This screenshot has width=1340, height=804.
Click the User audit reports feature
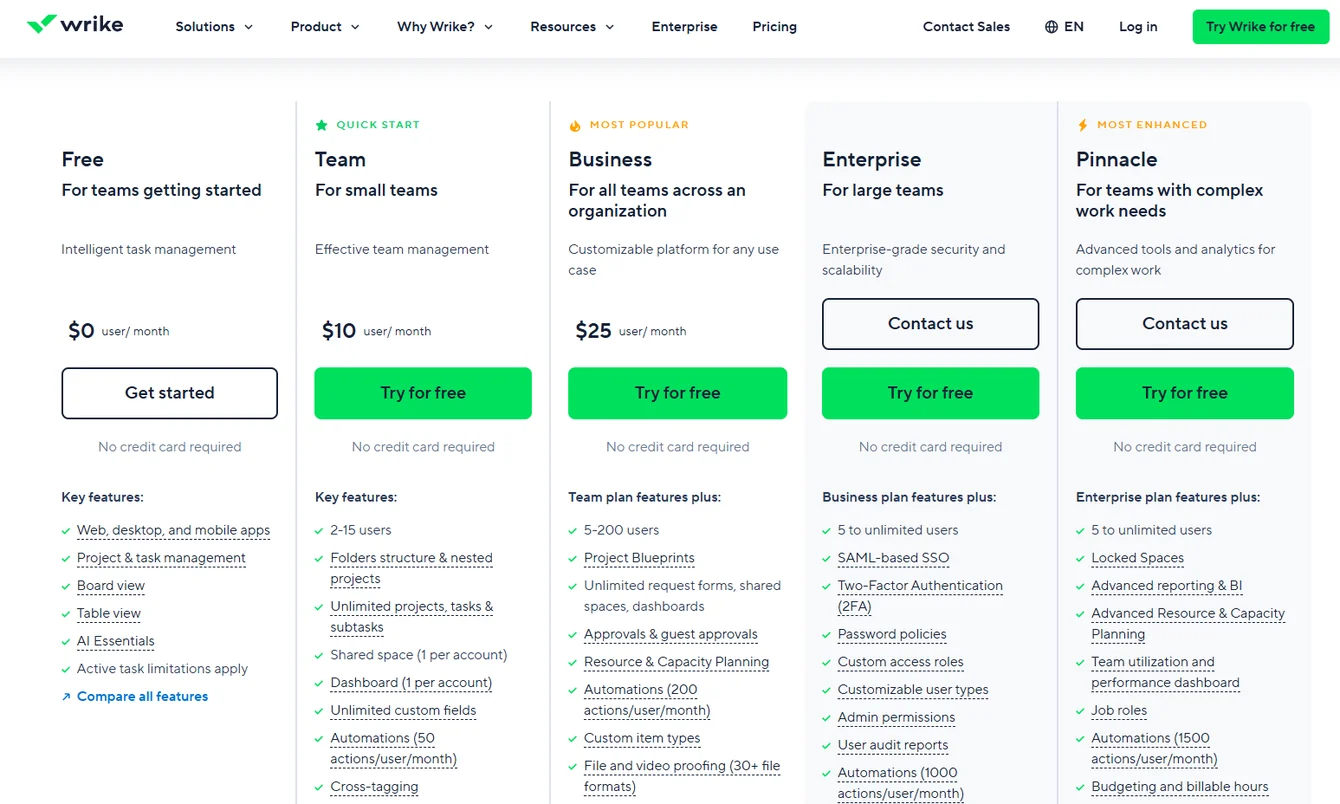(893, 746)
